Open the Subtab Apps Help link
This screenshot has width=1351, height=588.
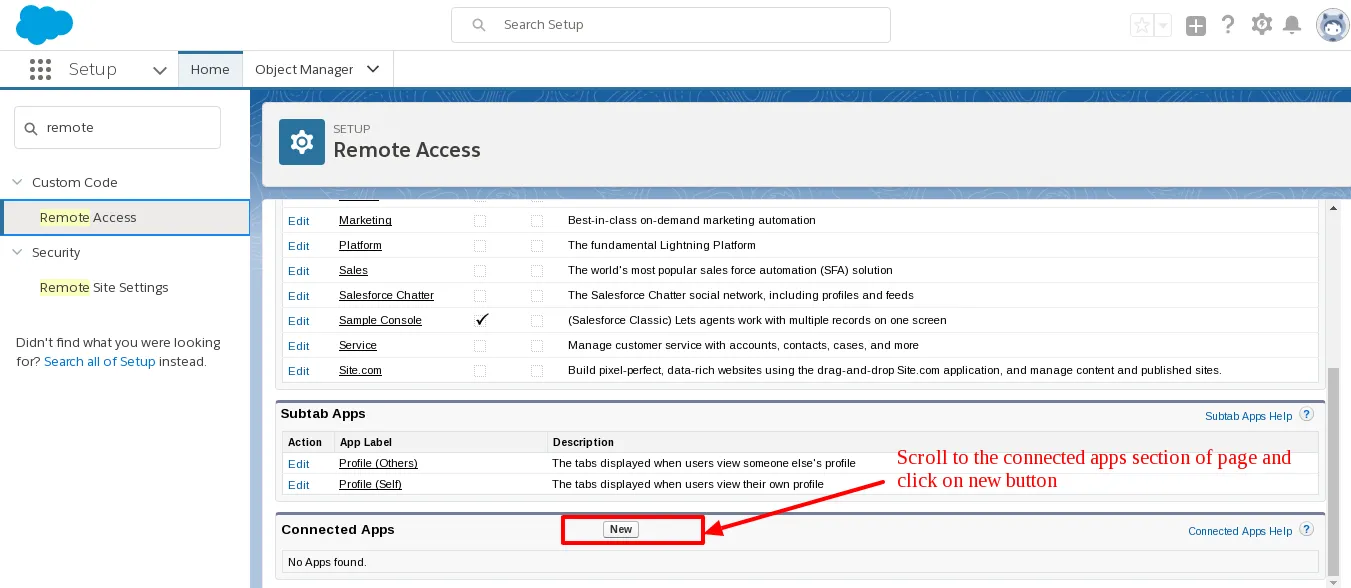[x=1249, y=416]
